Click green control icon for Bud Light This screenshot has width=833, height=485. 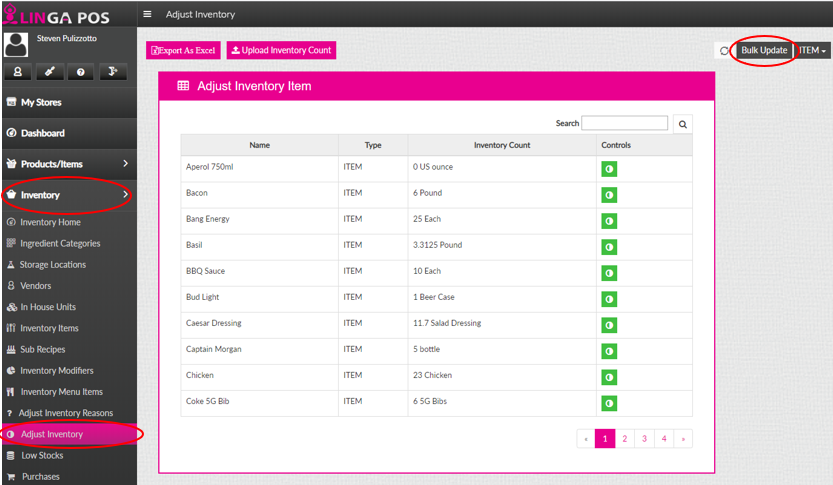tap(609, 299)
